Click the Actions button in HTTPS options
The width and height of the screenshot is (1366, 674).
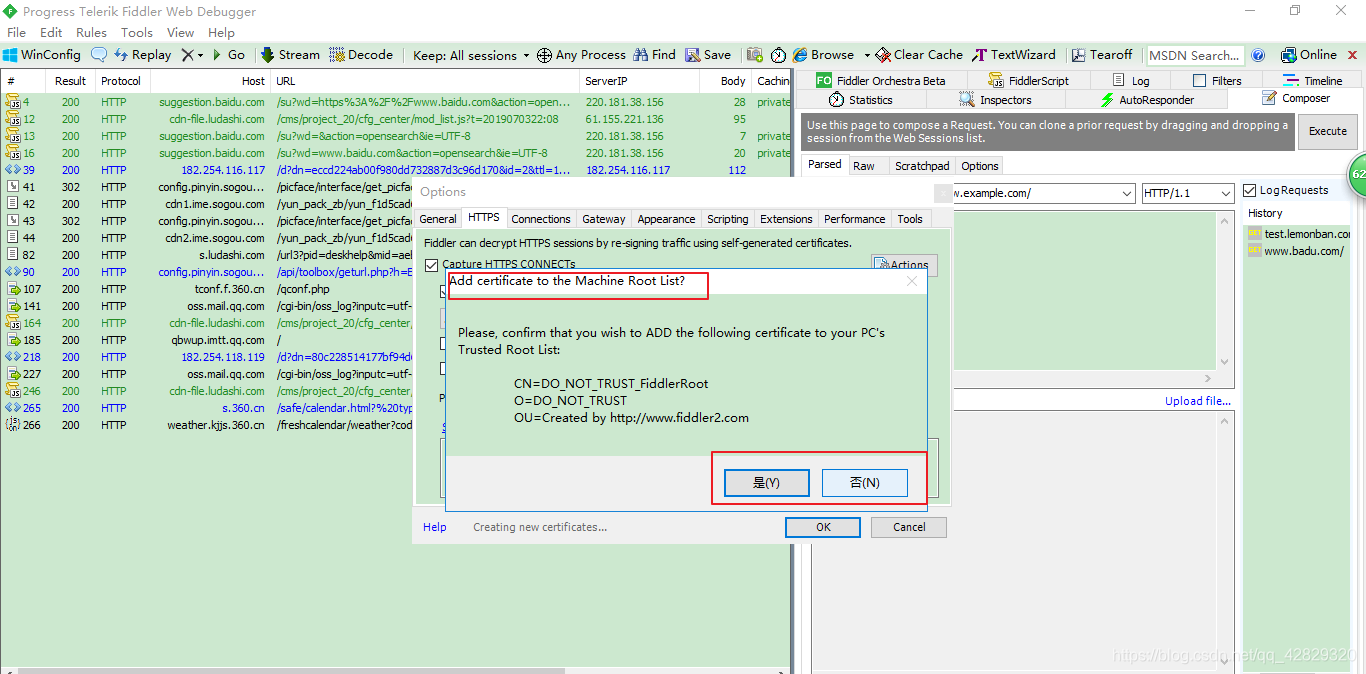pos(904,265)
